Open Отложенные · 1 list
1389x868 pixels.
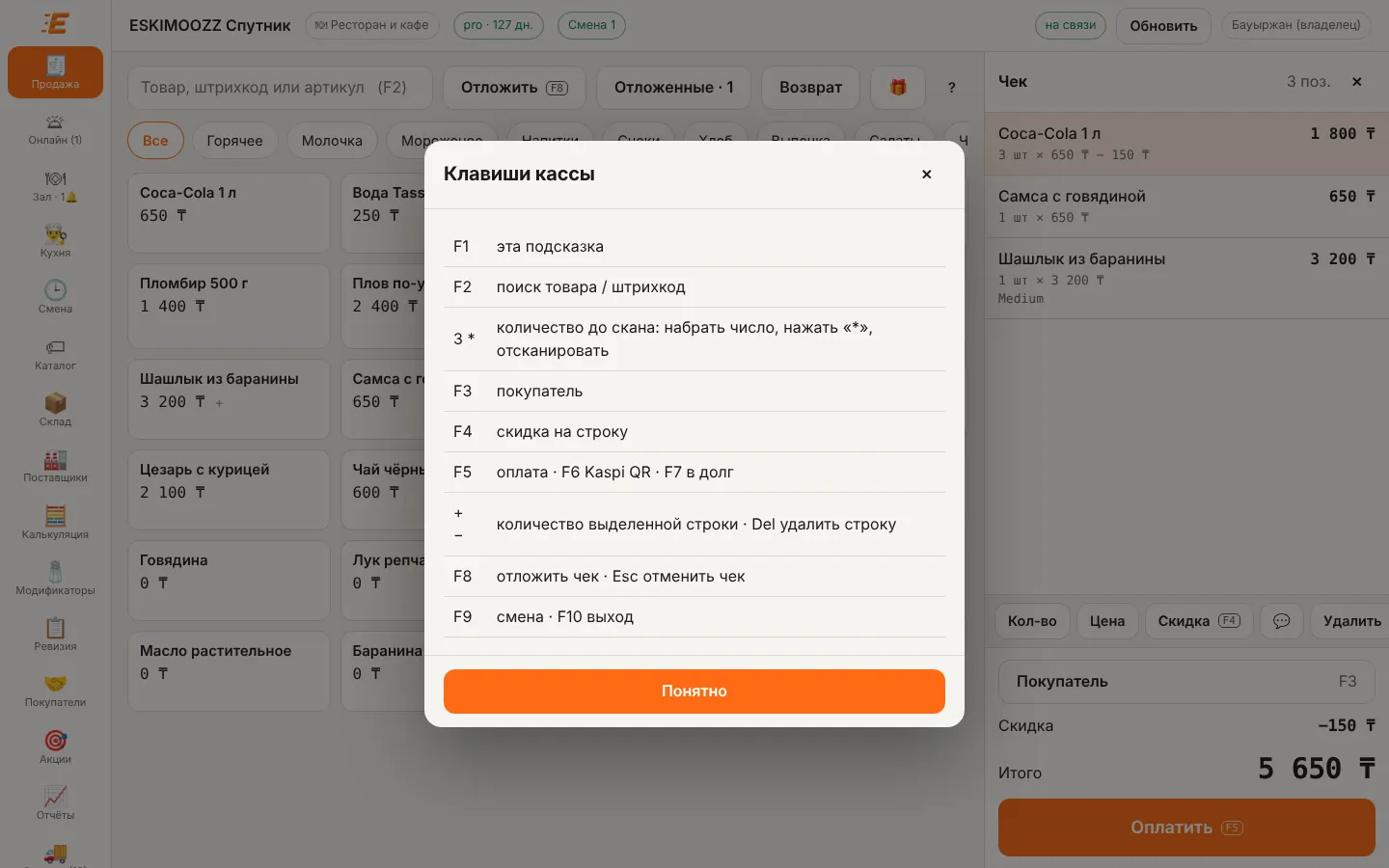[x=674, y=88]
